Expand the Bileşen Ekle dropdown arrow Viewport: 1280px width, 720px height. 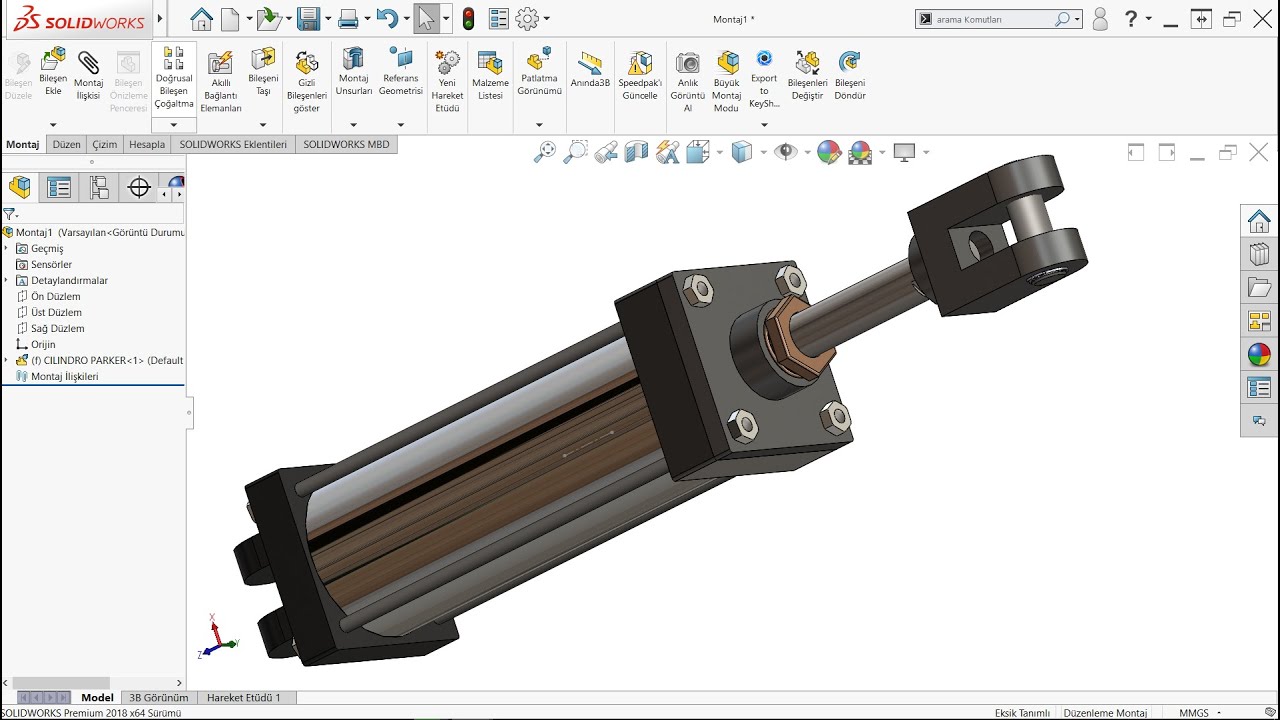pos(53,125)
